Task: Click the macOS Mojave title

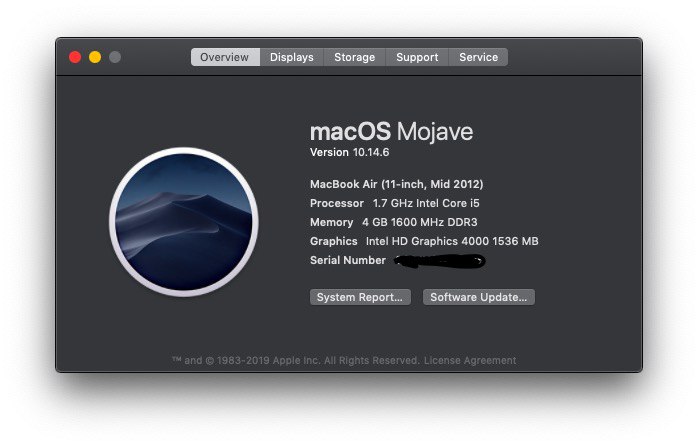Action: [391, 132]
